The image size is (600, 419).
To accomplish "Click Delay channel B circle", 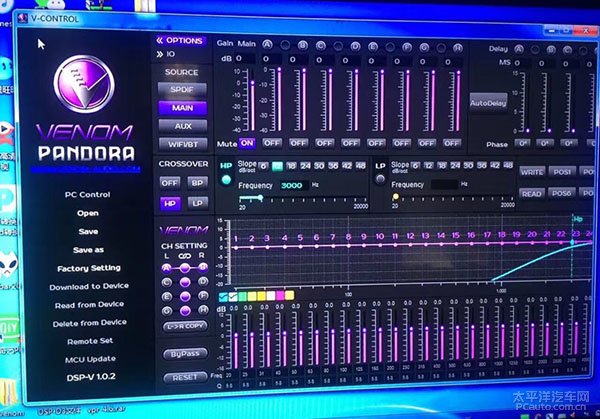I will click(551, 50).
